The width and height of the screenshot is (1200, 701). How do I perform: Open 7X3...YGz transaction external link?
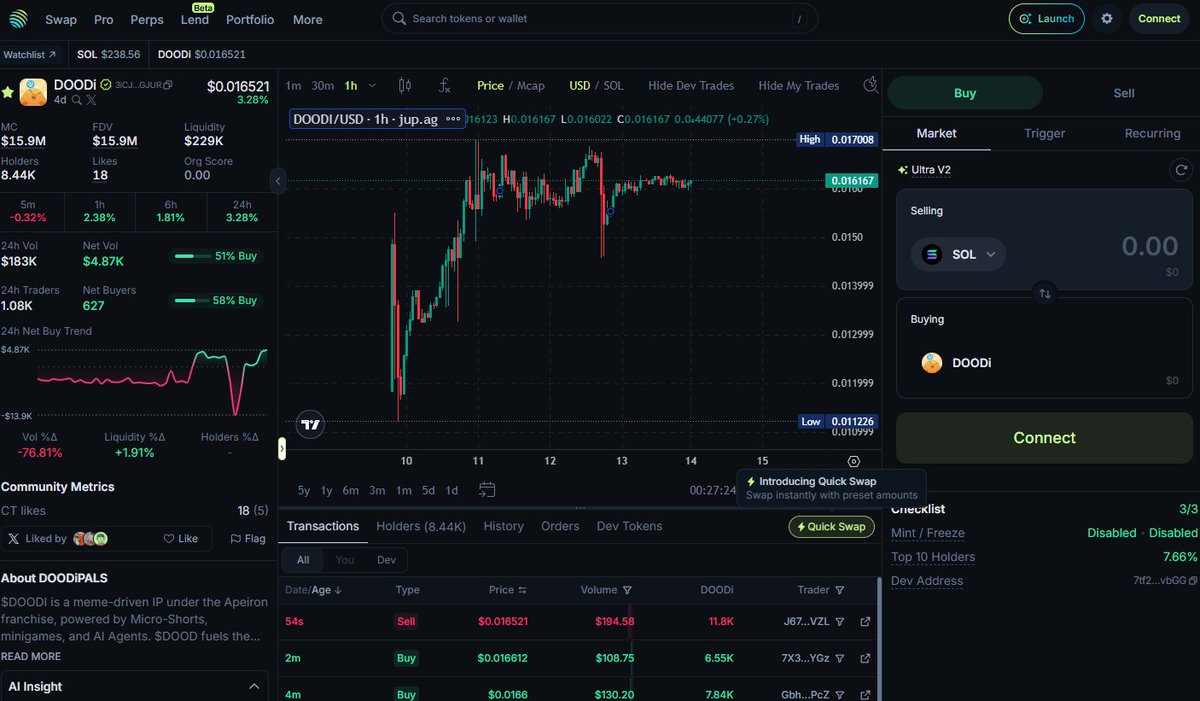[x=865, y=658]
